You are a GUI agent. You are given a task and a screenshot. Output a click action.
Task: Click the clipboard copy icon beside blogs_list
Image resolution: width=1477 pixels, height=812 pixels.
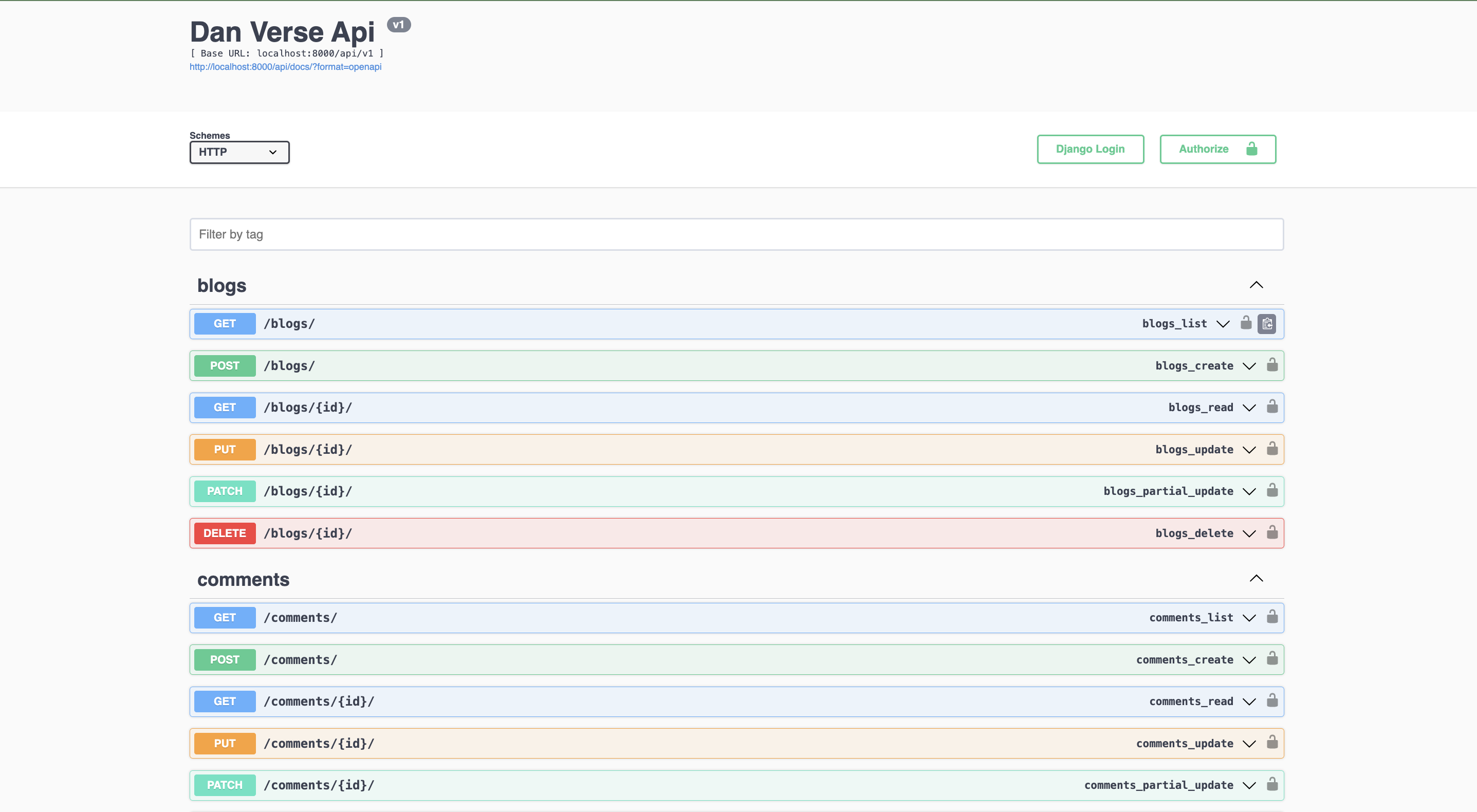pyautogui.click(x=1267, y=323)
